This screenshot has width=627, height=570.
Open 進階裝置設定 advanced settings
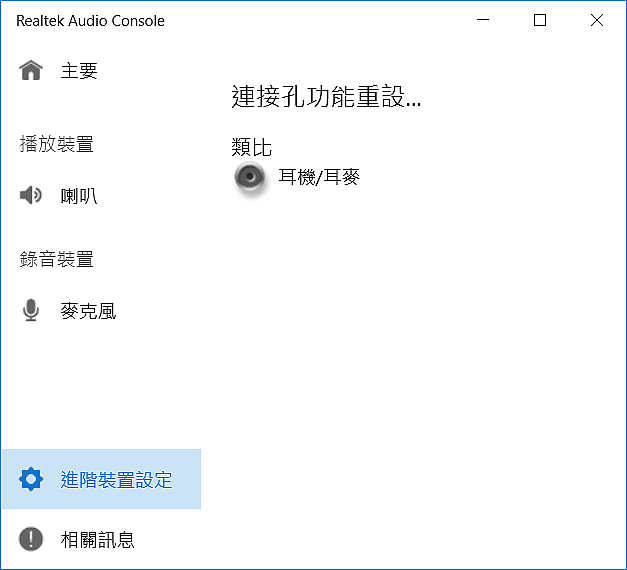(x=102, y=479)
